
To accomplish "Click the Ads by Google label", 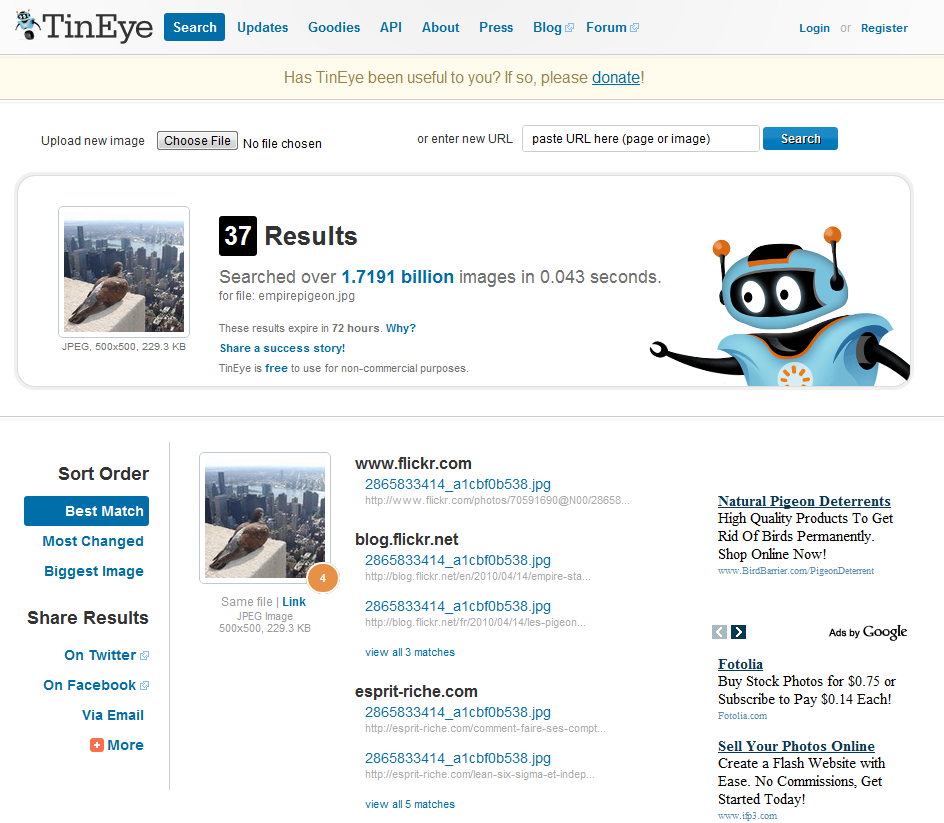I will tap(868, 632).
